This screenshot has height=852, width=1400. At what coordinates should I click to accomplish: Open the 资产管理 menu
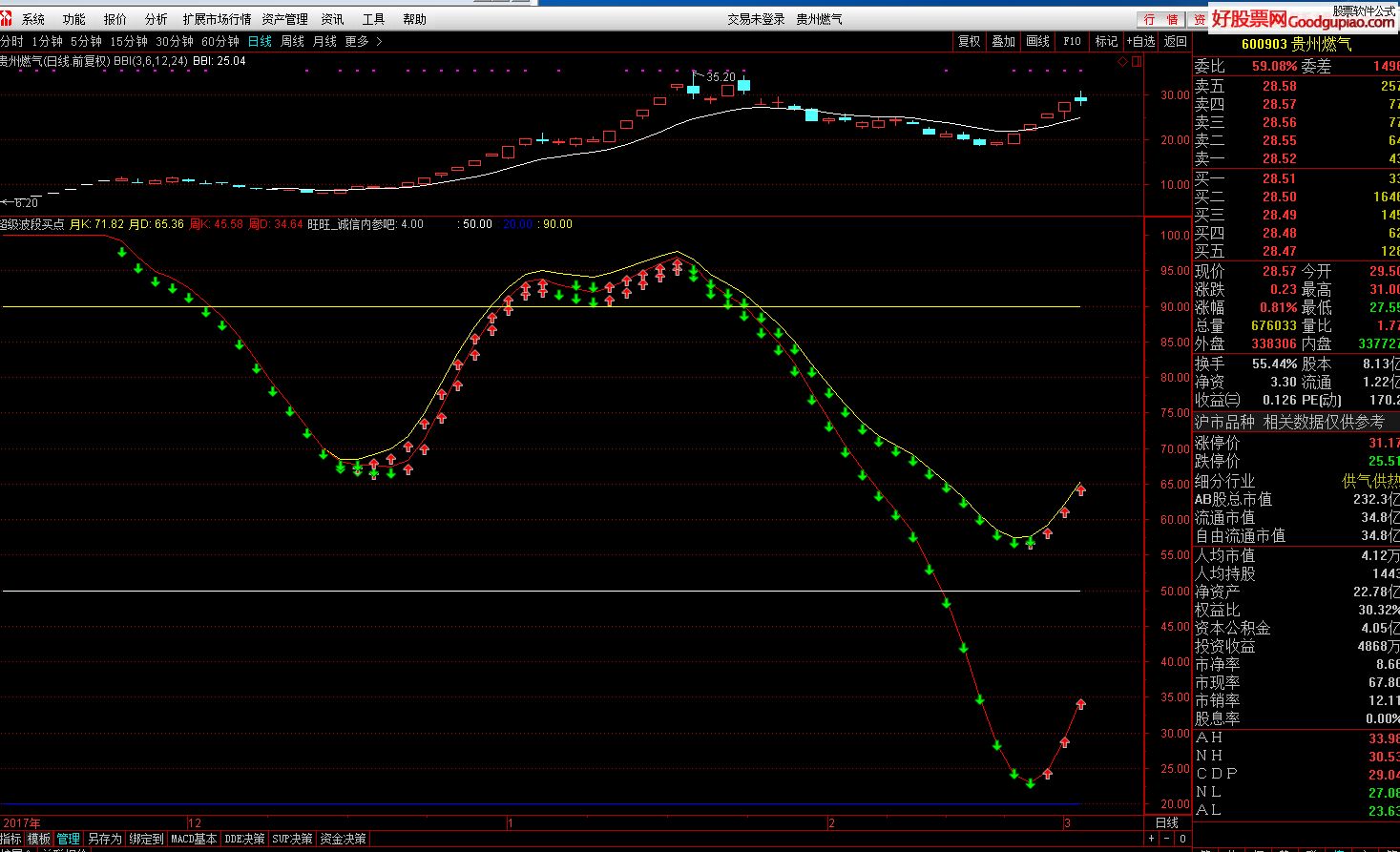(x=285, y=19)
